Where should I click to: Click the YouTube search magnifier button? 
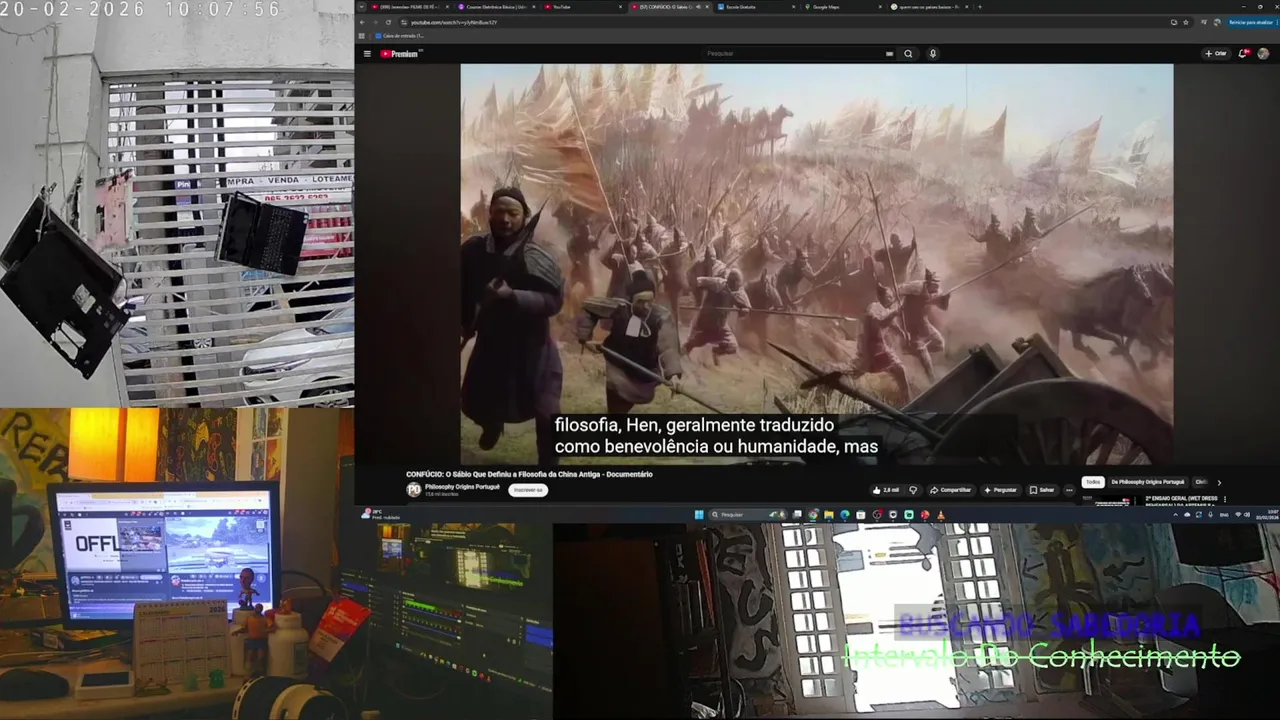pyautogui.click(x=908, y=54)
